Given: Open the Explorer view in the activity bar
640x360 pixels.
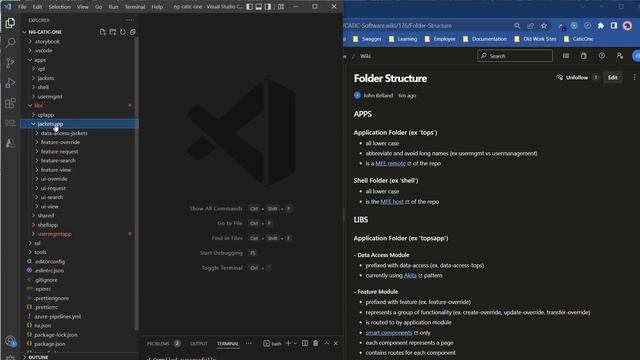Looking at the screenshot, I should 10,23.
